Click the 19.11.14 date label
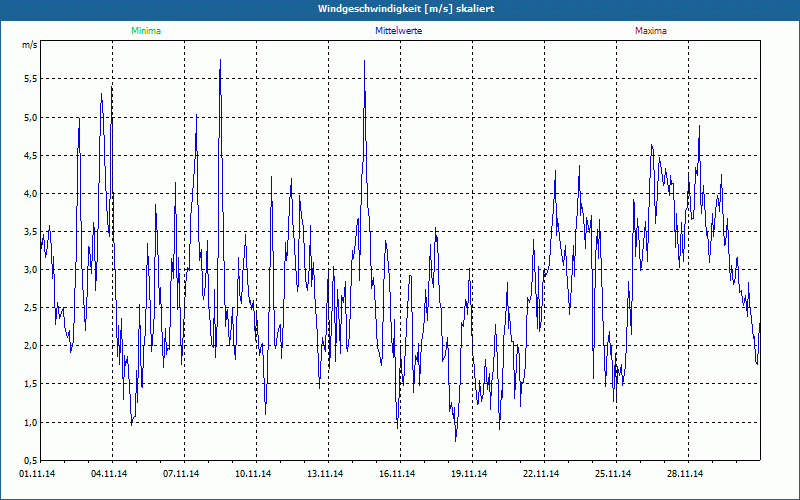The height and width of the screenshot is (500, 800). tap(469, 474)
